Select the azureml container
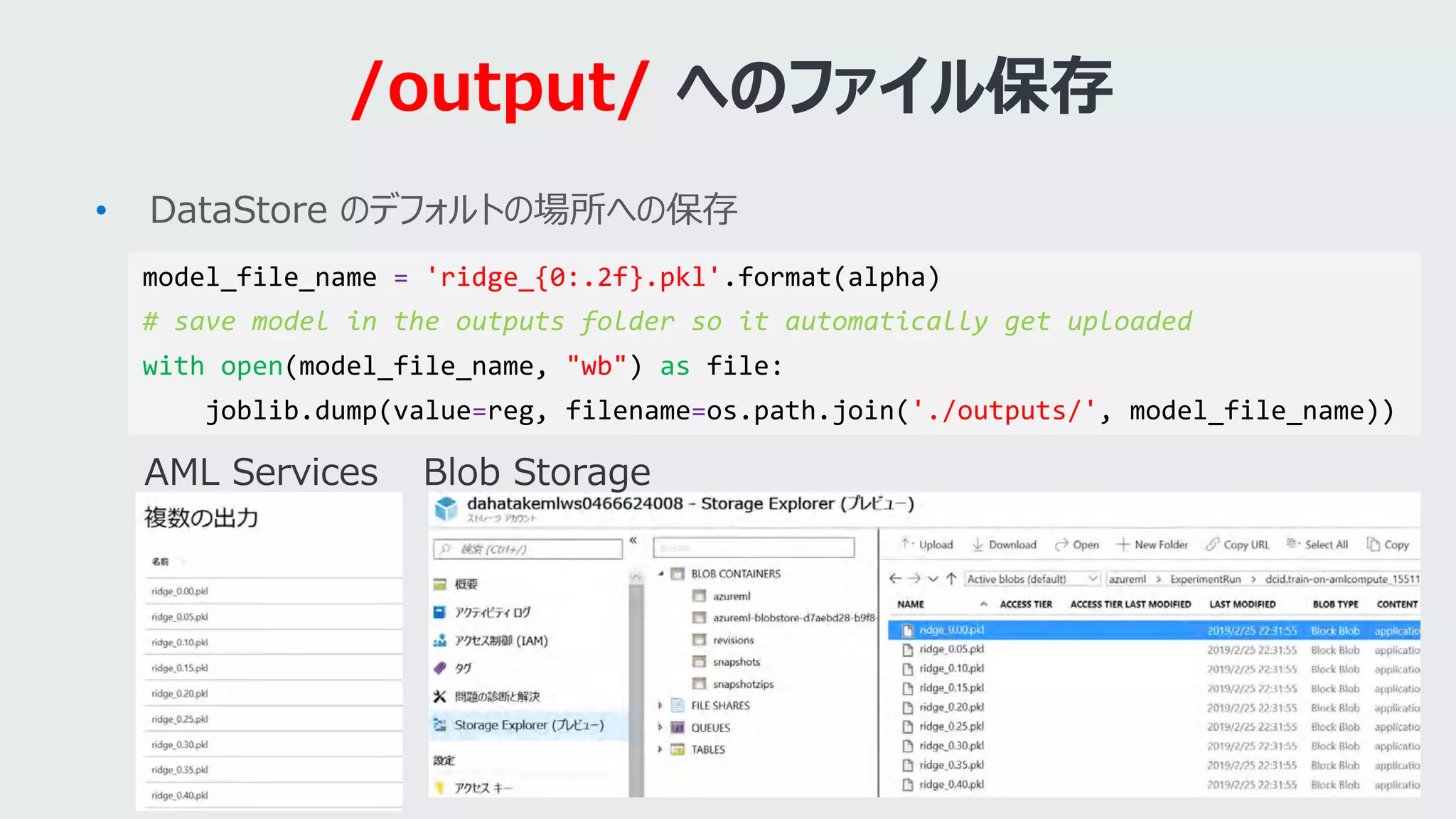1456x819 pixels. (732, 596)
